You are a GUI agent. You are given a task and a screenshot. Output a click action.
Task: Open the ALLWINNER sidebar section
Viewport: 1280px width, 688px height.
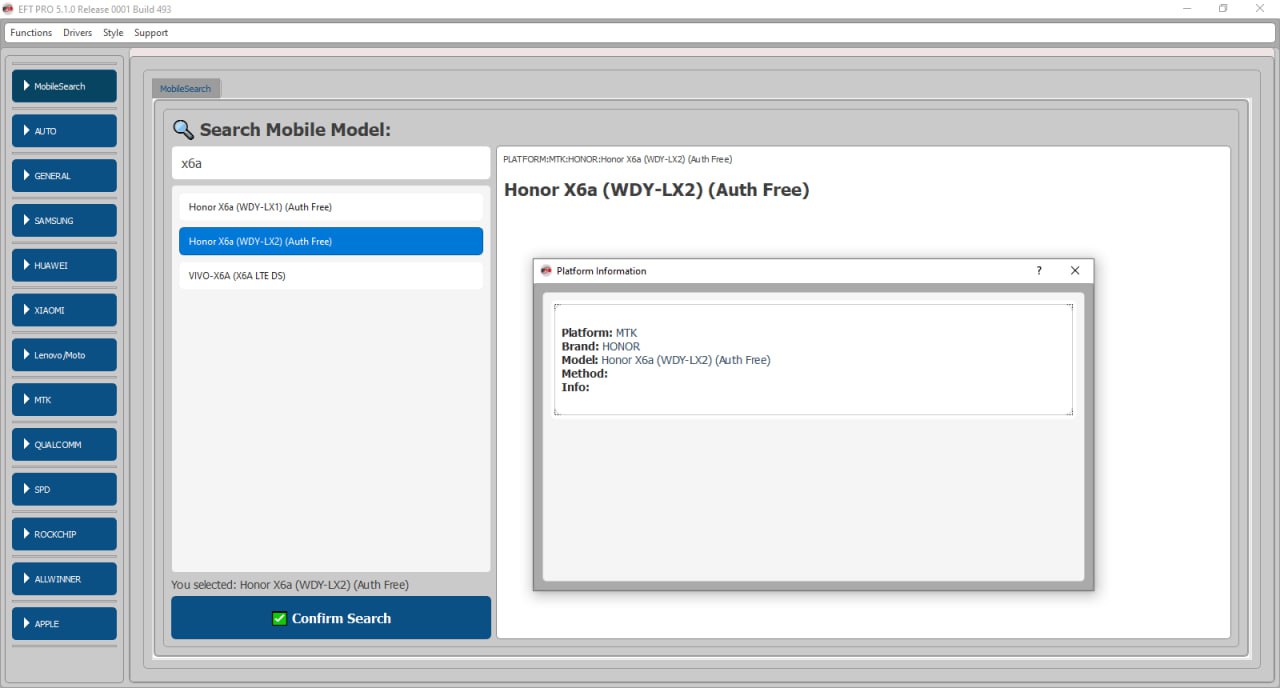64,579
